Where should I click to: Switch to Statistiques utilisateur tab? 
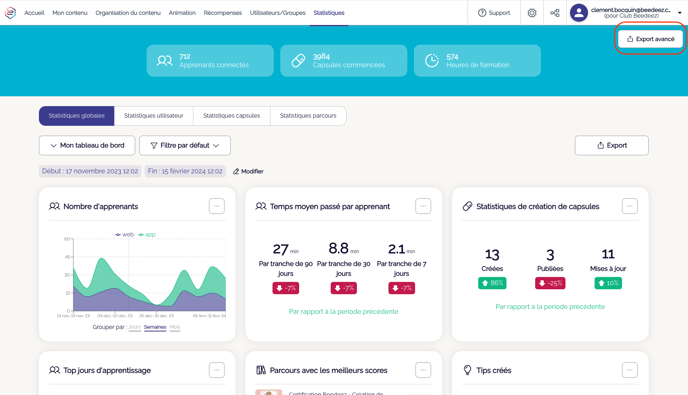pyautogui.click(x=154, y=116)
